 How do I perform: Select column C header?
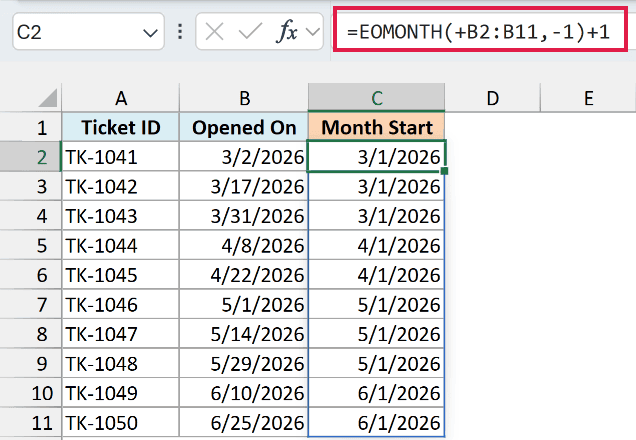[376, 98]
